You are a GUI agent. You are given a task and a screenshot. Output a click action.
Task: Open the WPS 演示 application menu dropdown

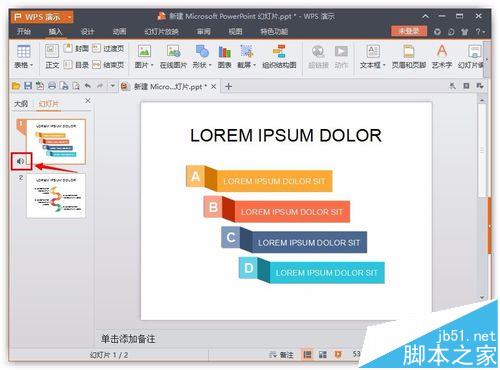(70, 17)
